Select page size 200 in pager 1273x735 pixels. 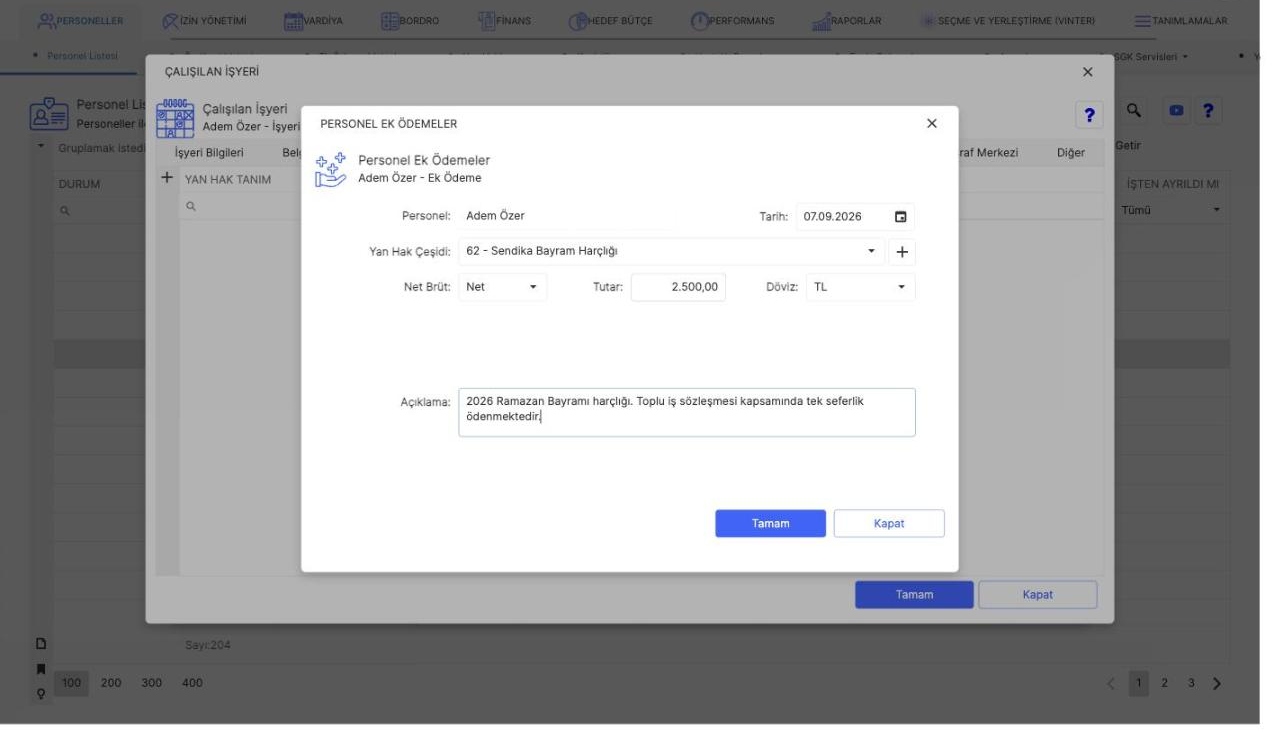[111, 682]
